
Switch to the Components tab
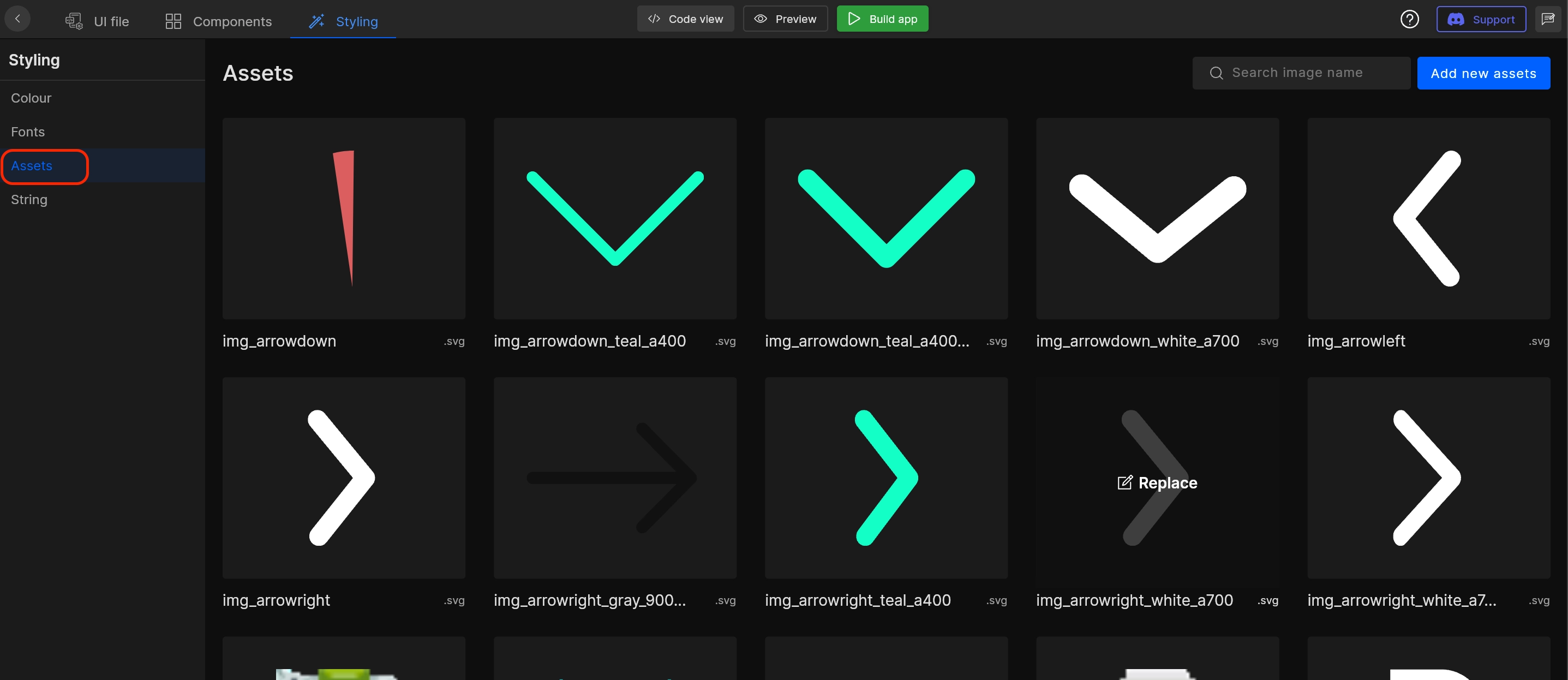(219, 21)
